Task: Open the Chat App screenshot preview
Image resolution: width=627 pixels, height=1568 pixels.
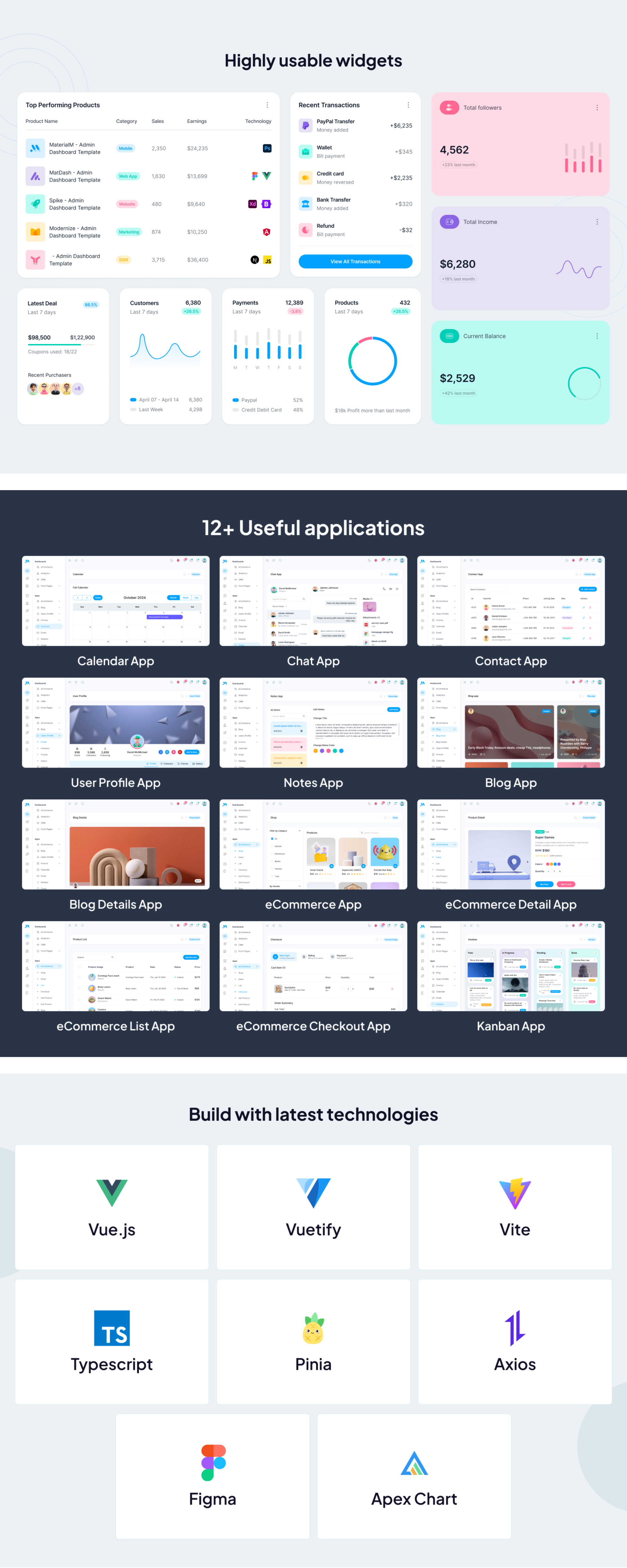Action: pyautogui.click(x=313, y=601)
